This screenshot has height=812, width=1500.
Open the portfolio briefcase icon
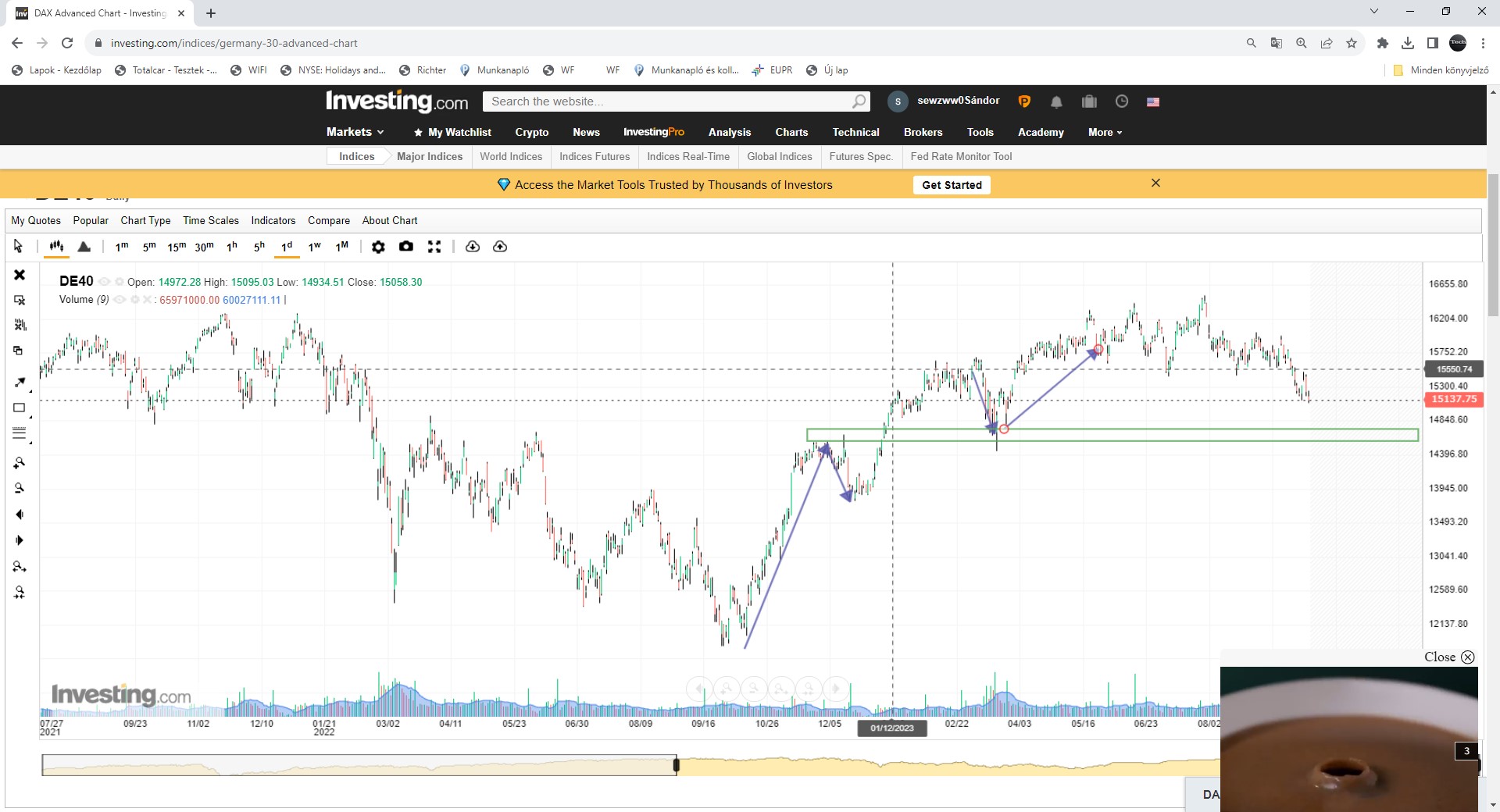tap(1089, 101)
